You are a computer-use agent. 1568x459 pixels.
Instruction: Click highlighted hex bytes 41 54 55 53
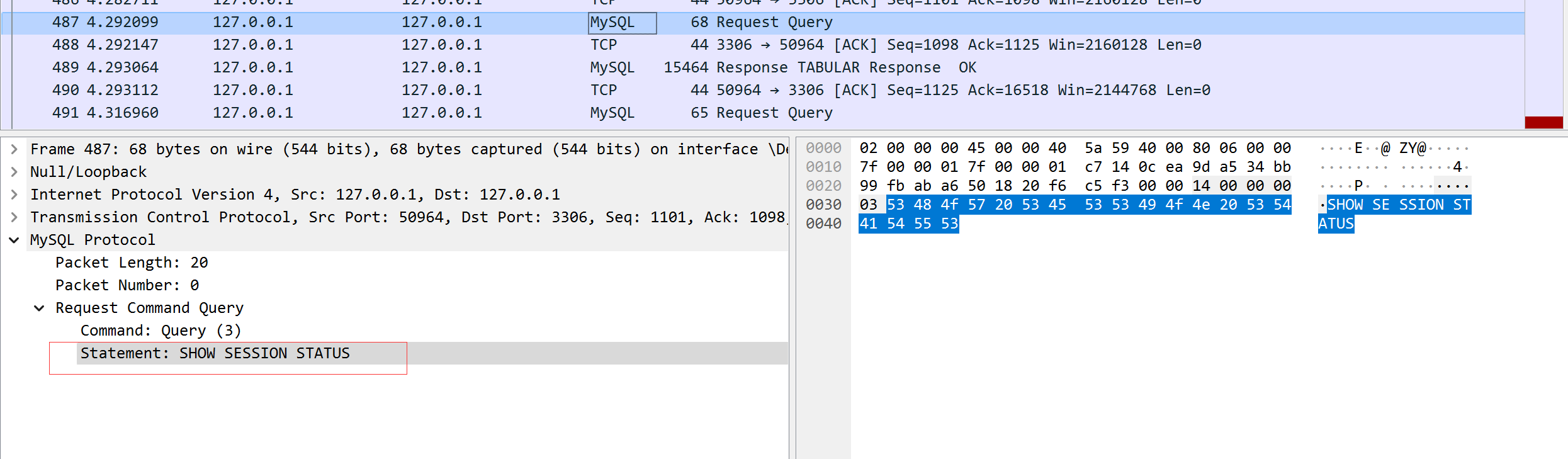(909, 224)
